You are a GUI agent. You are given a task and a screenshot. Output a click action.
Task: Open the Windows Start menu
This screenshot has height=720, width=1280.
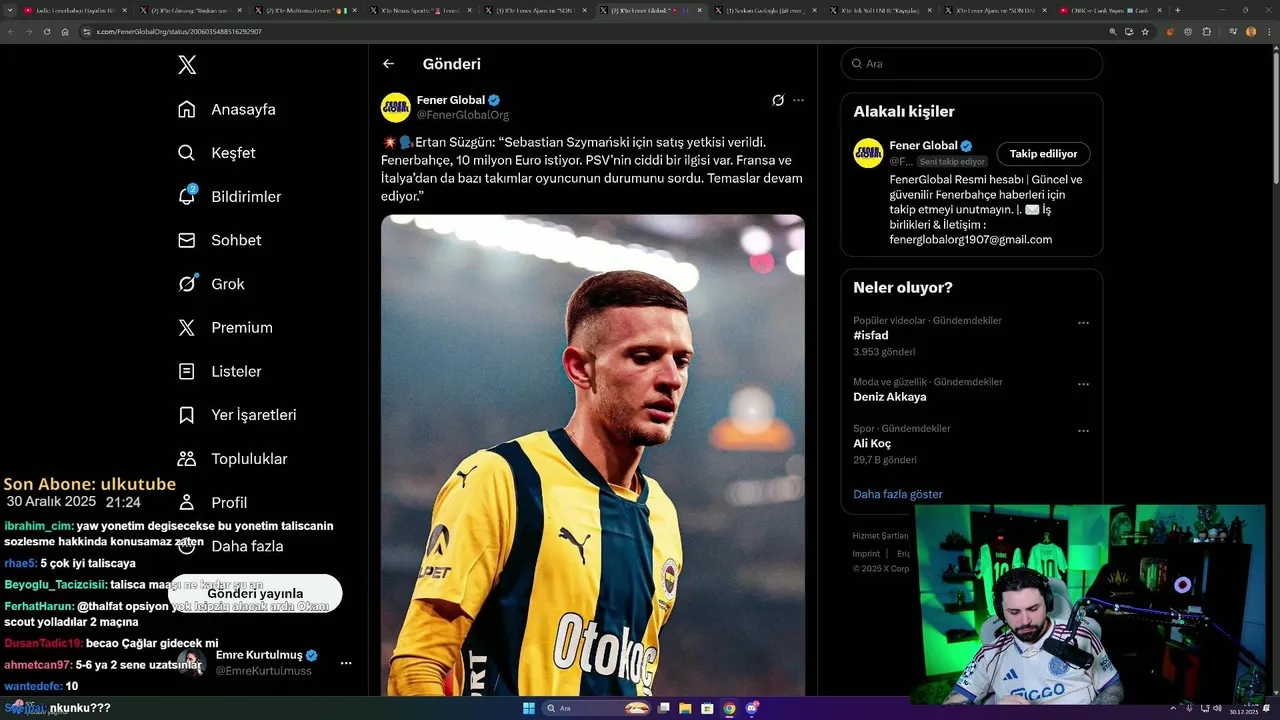click(529, 708)
